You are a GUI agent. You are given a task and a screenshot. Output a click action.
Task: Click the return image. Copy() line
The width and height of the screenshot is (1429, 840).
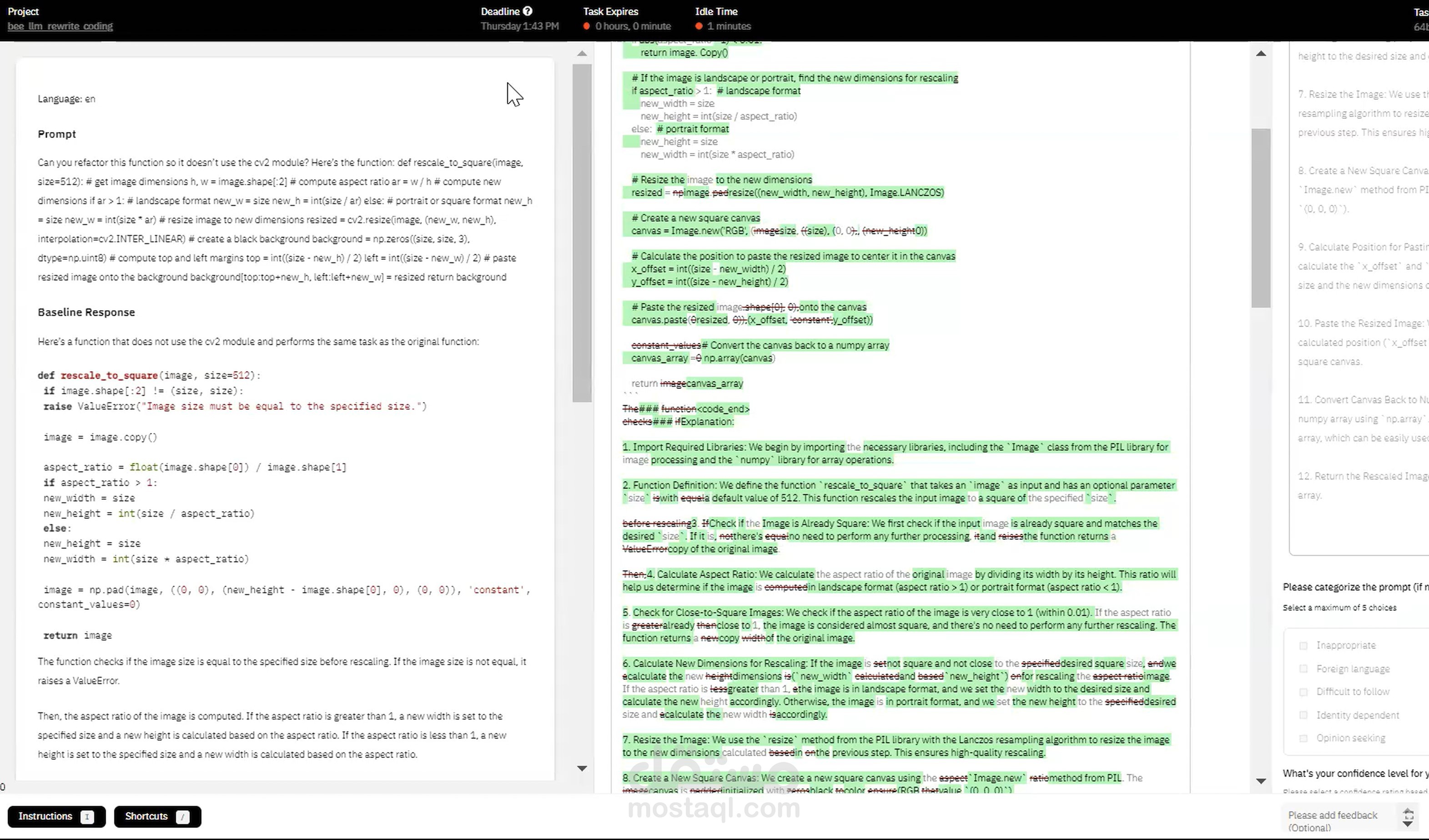684,53
